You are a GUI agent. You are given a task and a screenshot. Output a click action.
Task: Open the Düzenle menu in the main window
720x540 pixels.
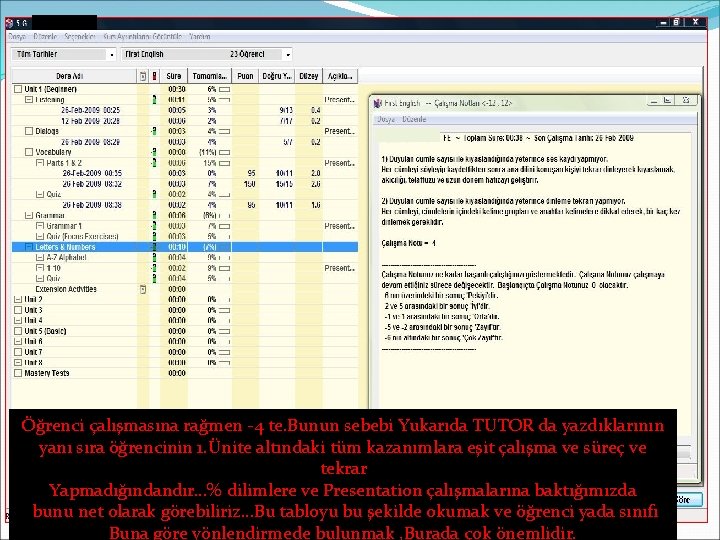[x=45, y=36]
